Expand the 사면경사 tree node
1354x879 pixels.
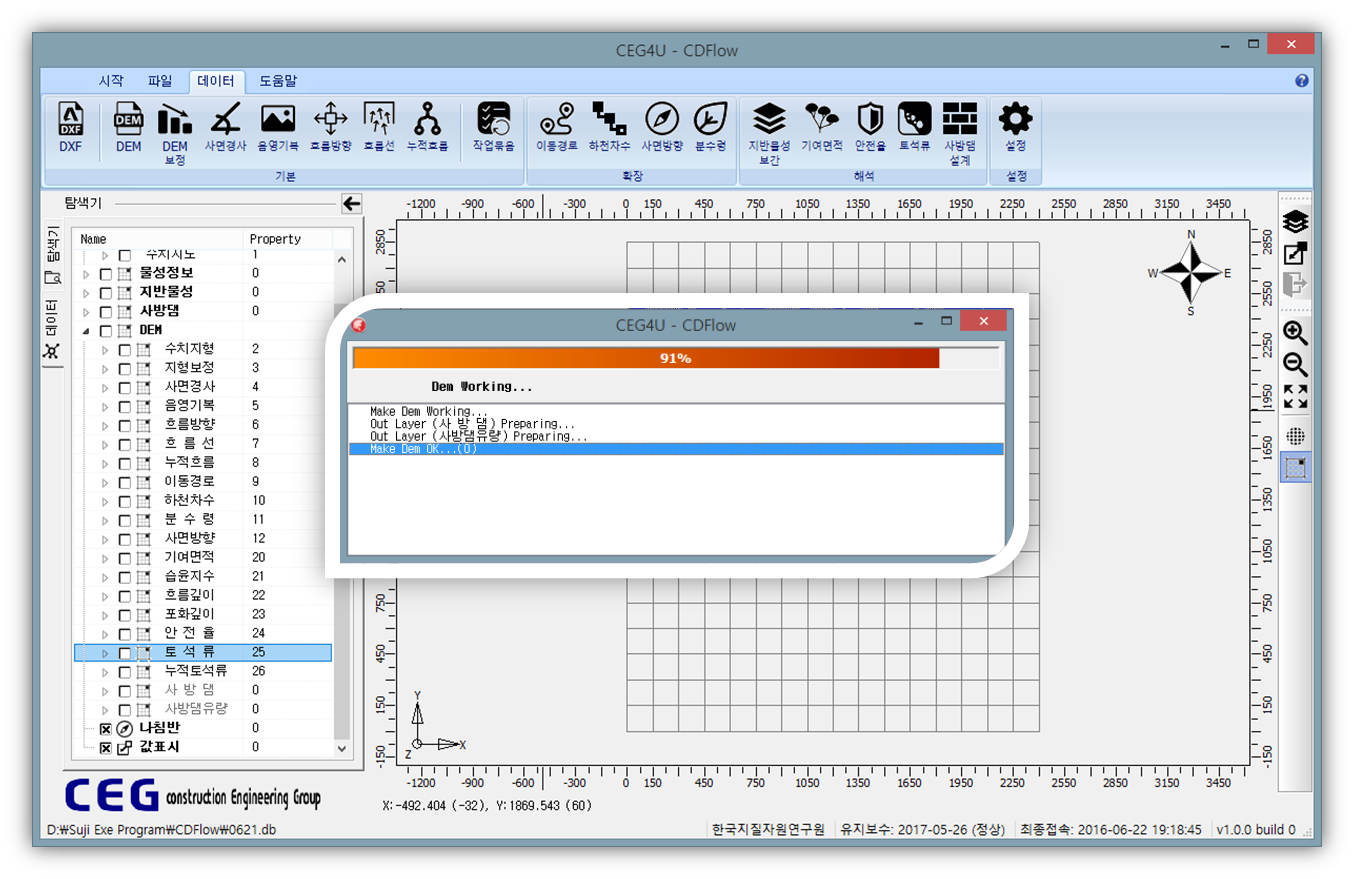(105, 388)
